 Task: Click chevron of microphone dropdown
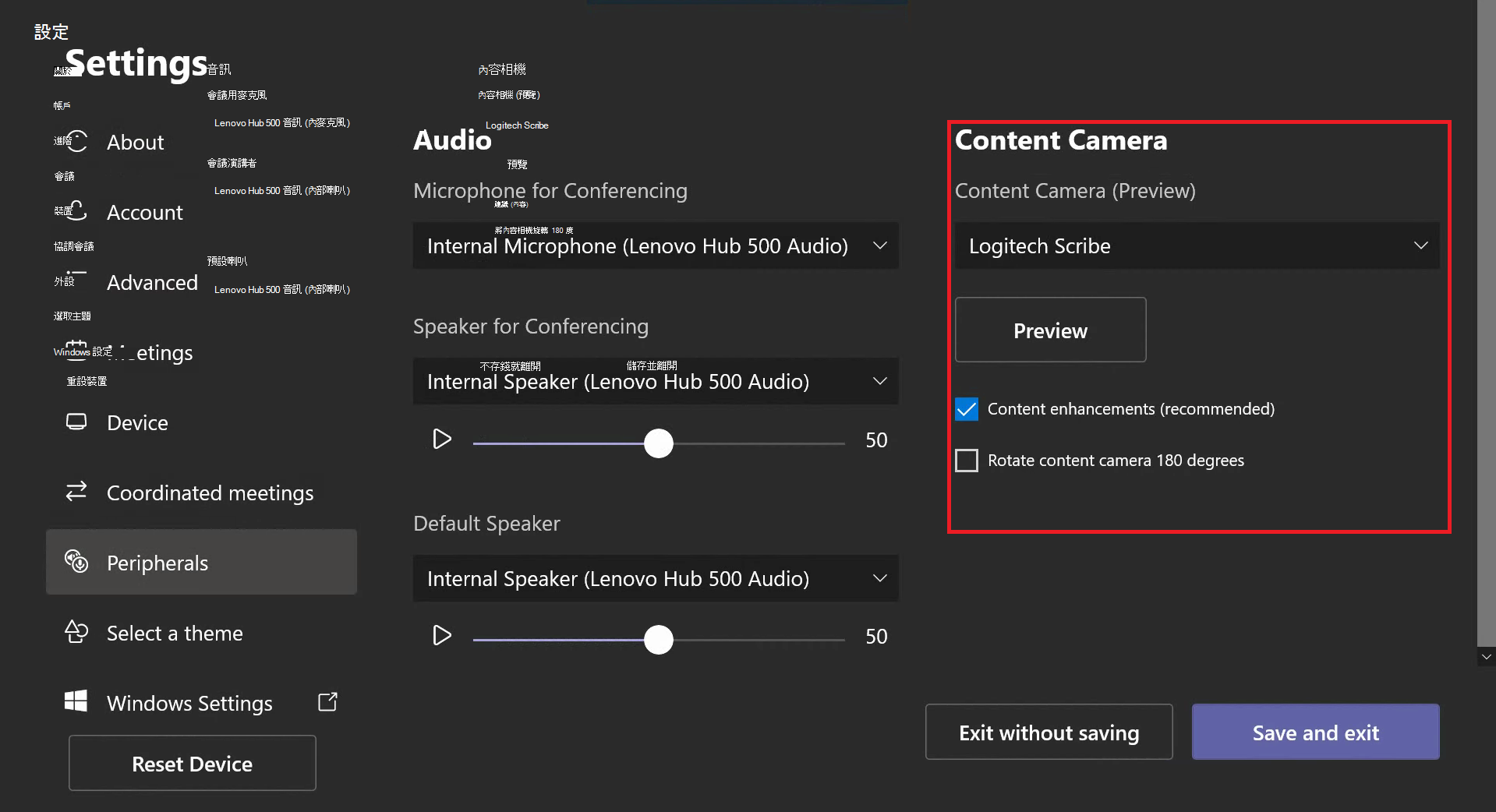880,245
